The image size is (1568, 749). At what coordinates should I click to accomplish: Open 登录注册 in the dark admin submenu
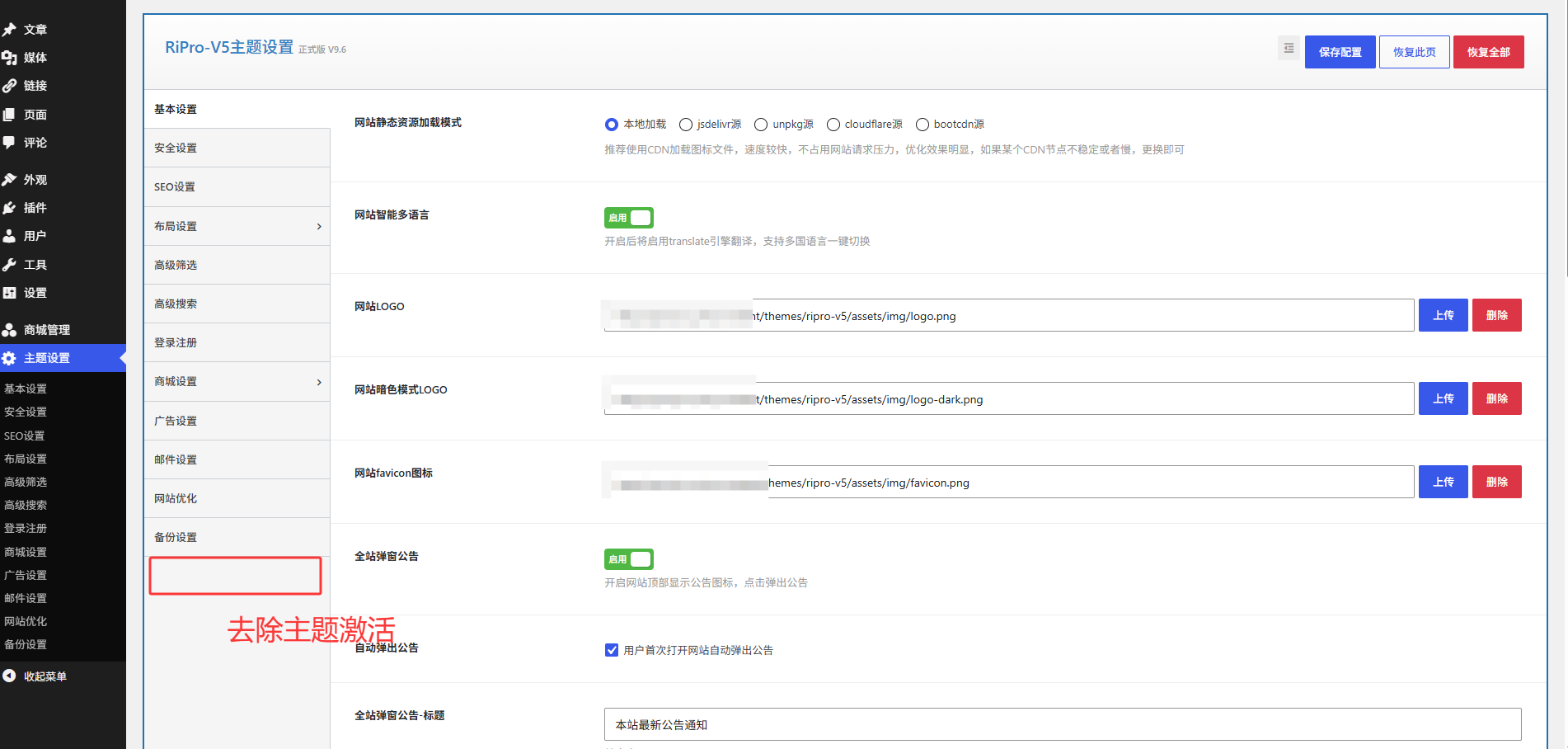tap(26, 528)
